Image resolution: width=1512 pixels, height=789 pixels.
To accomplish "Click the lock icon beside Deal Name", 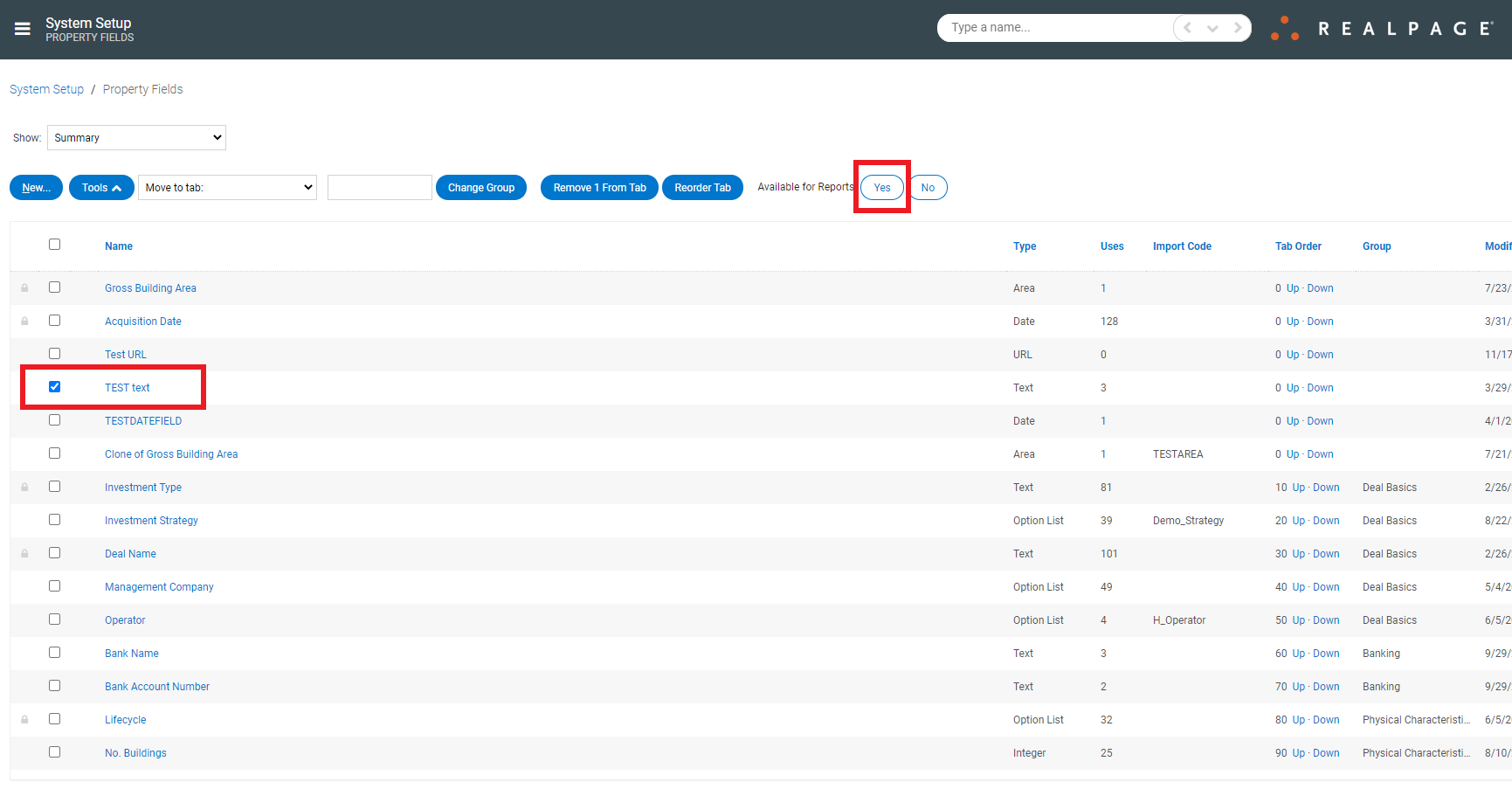I will [24, 552].
